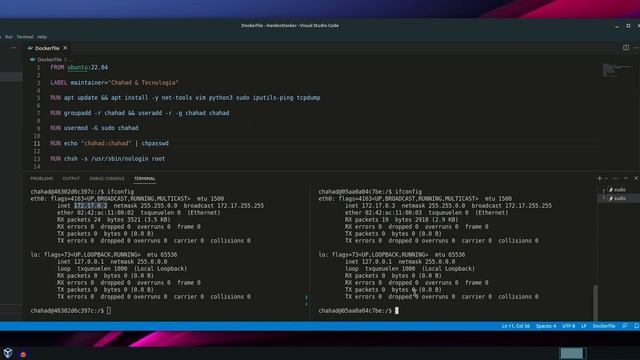Focus the left terminal prompt chahad@46302d6c397c
Image resolution: width=640 pixels, height=360 pixels.
pyautogui.click(x=67, y=311)
